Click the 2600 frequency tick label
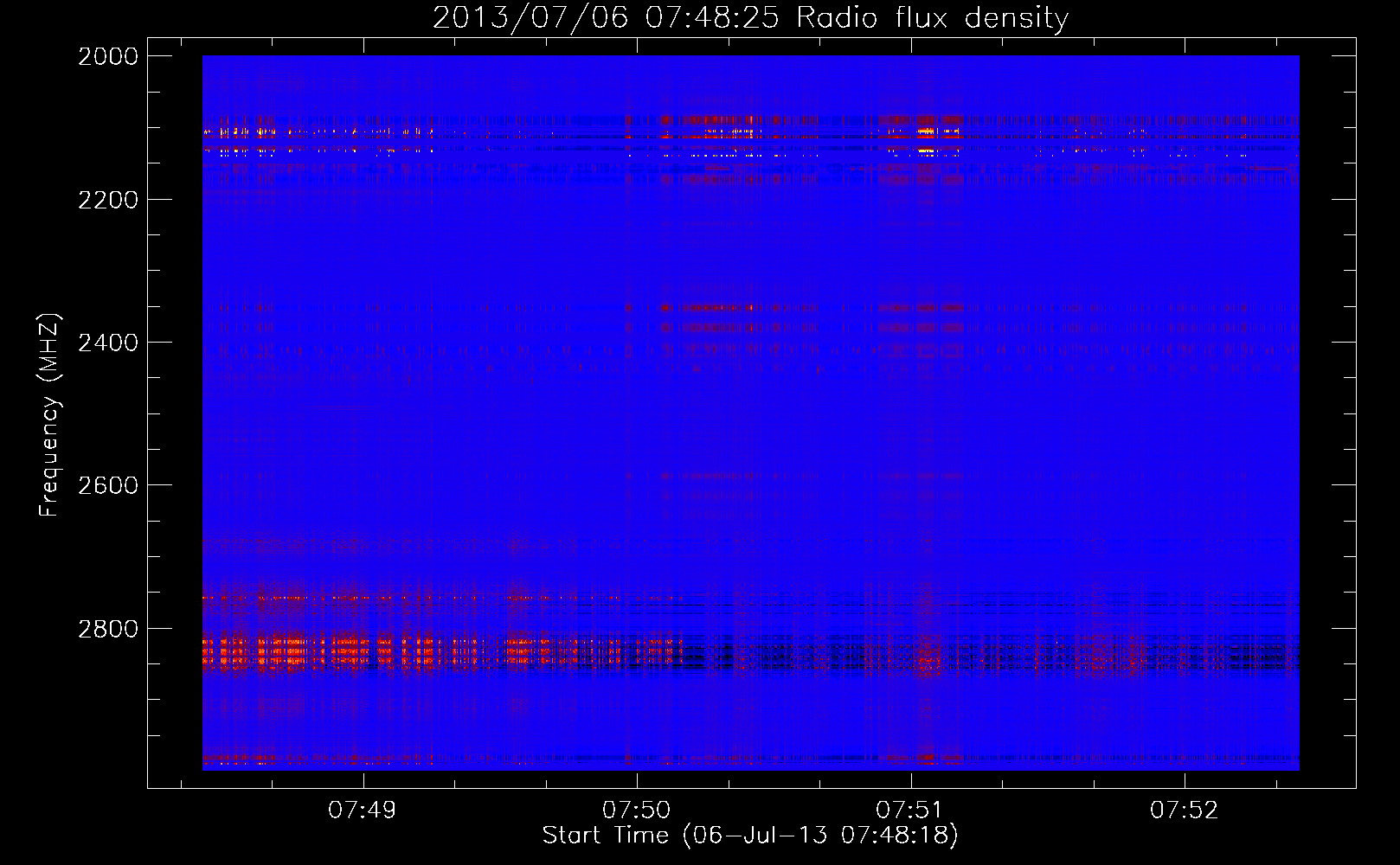 108,485
